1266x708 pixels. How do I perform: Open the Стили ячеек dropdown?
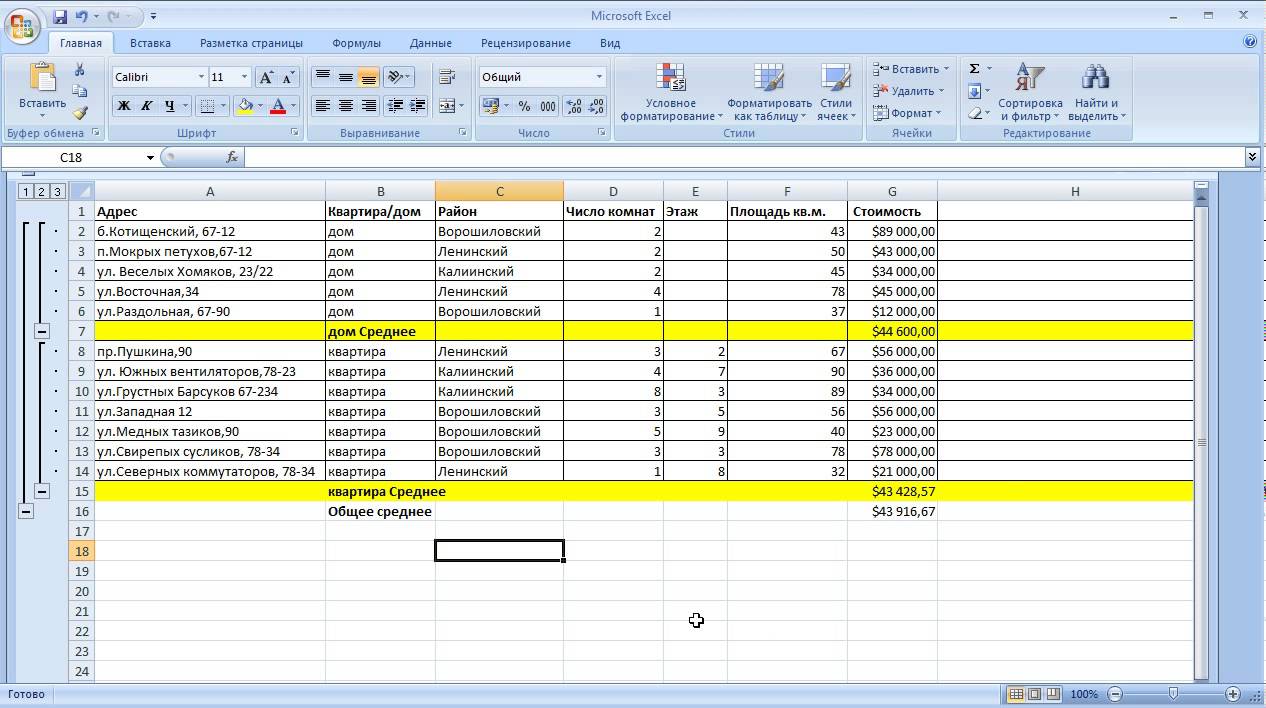pos(836,92)
